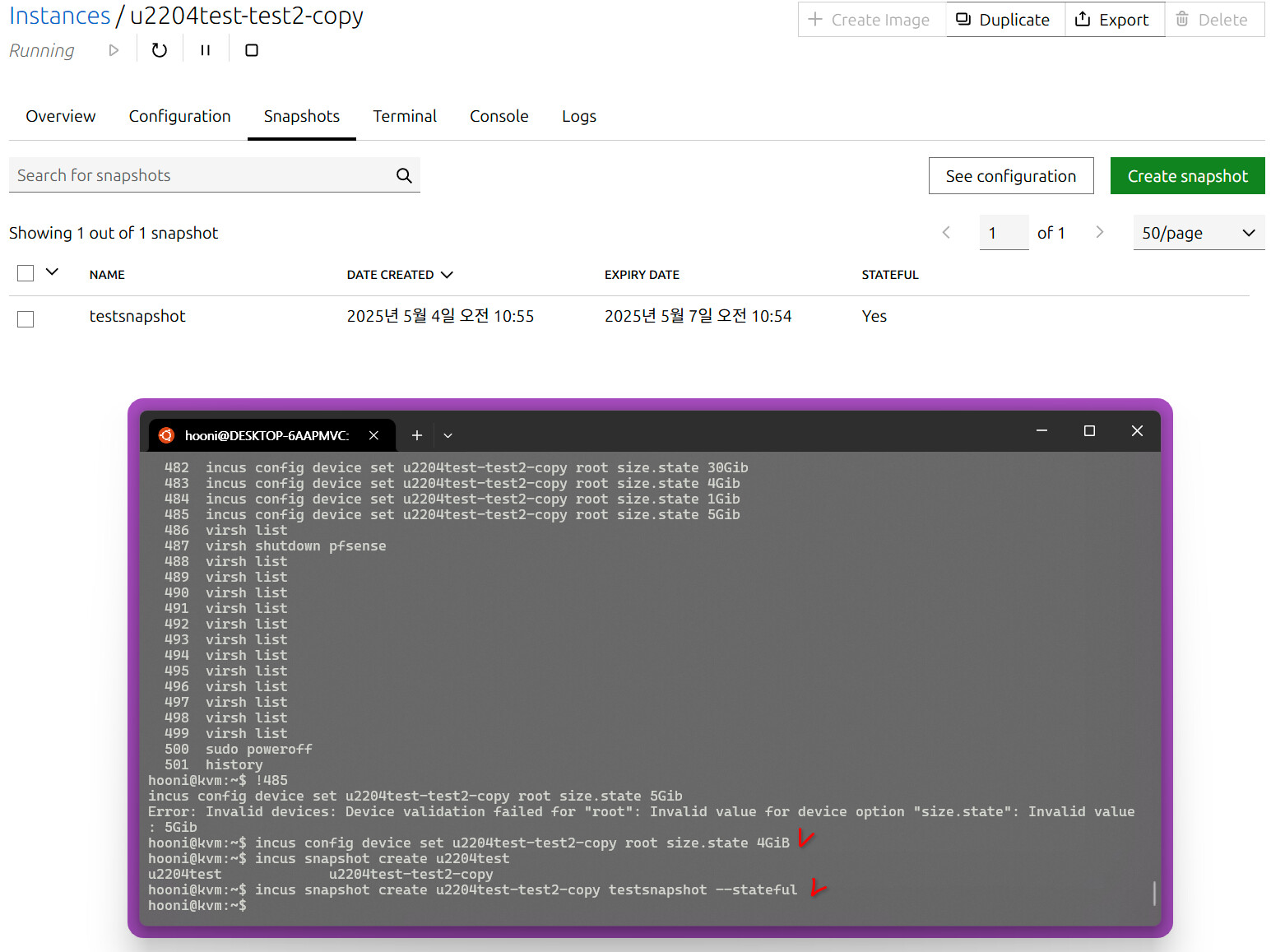Open the 50/page size dropdown
The image size is (1271, 952).
1199,233
